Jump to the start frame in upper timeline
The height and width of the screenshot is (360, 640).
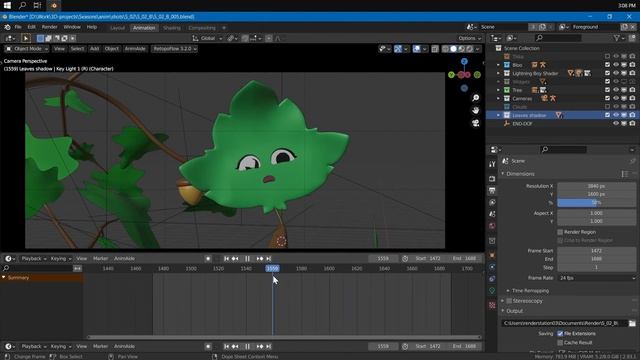pos(227,258)
